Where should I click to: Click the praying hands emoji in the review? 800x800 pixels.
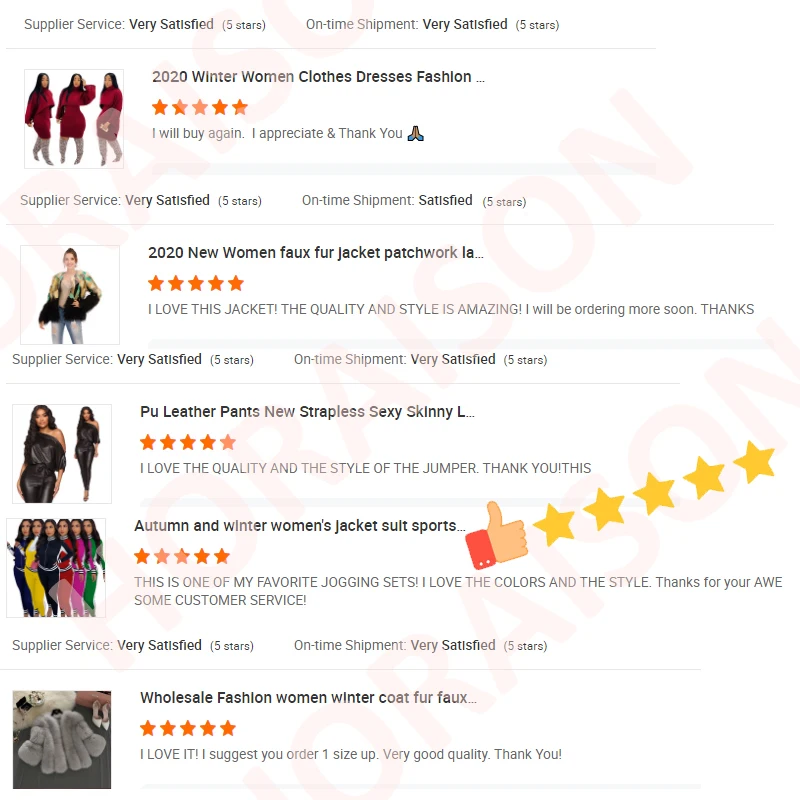[415, 134]
